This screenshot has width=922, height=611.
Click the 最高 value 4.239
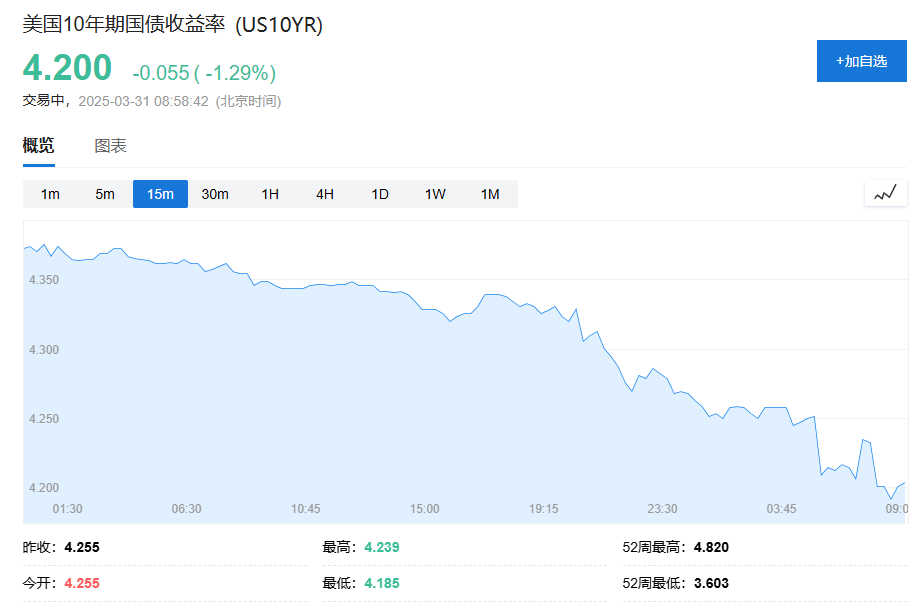(382, 547)
